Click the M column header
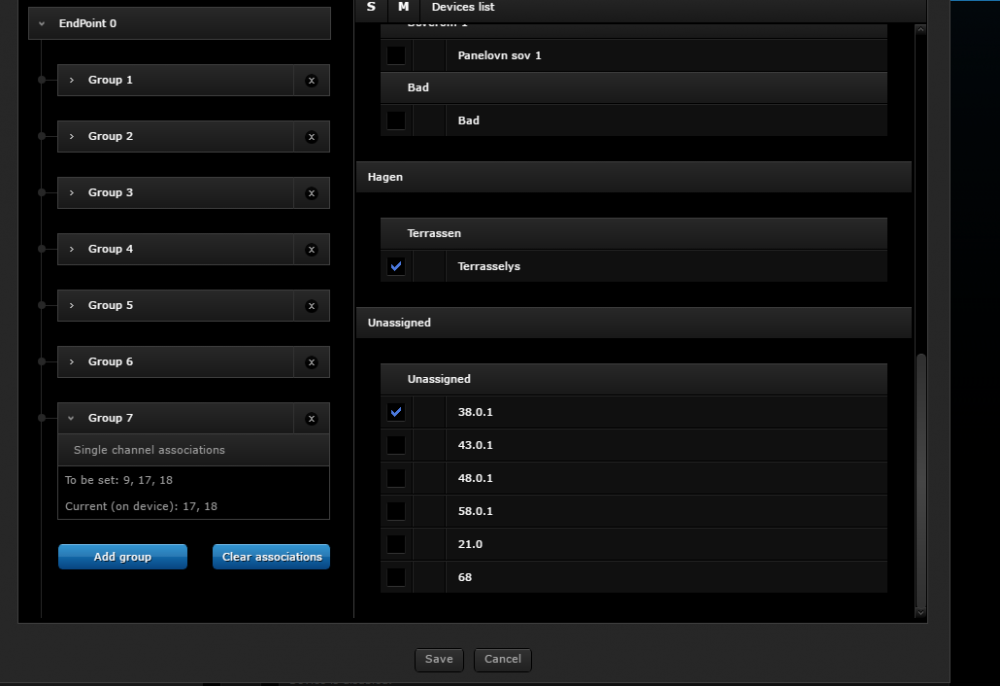The image size is (1000, 686). click(403, 7)
